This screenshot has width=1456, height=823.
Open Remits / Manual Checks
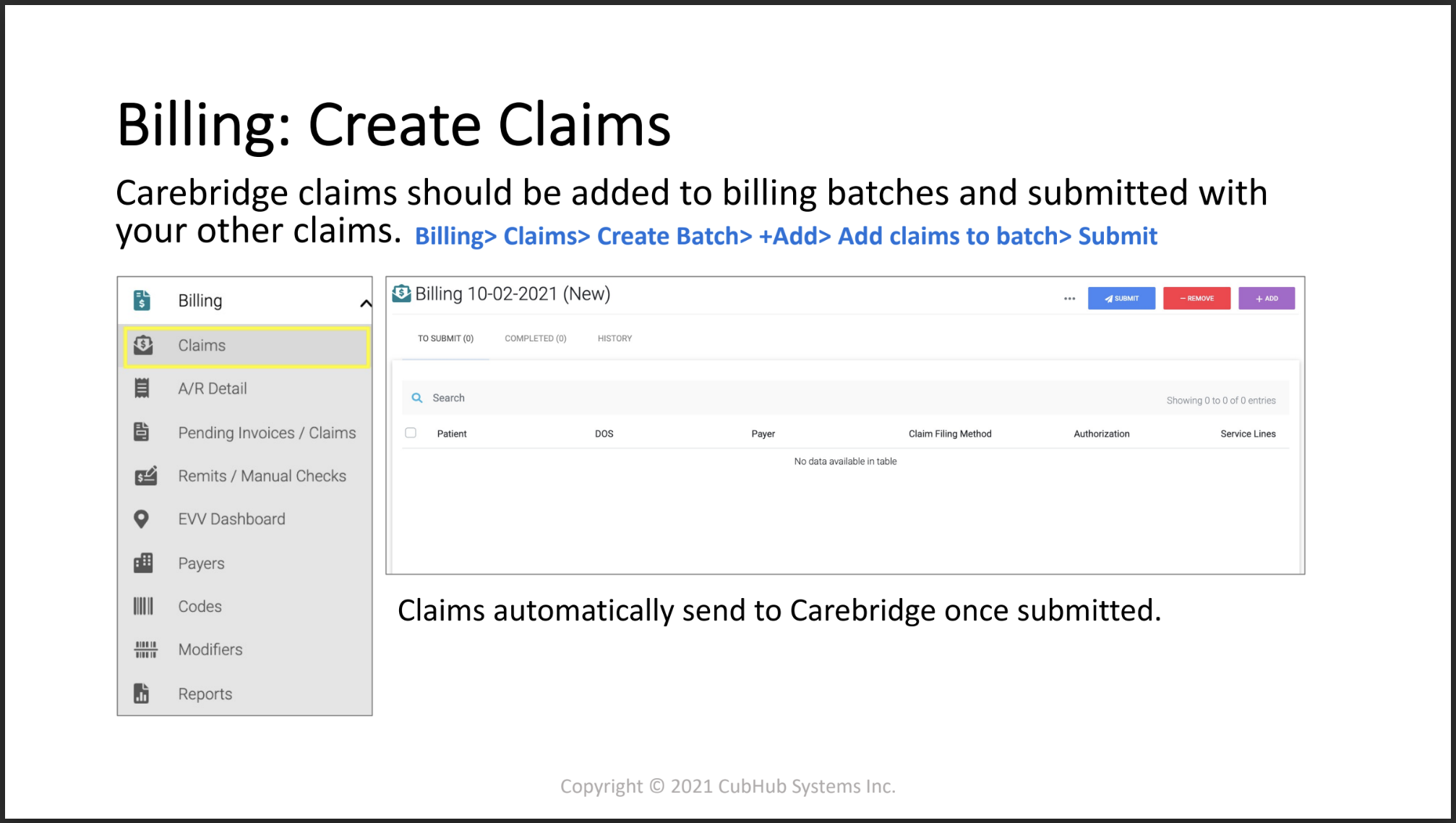[262, 476]
